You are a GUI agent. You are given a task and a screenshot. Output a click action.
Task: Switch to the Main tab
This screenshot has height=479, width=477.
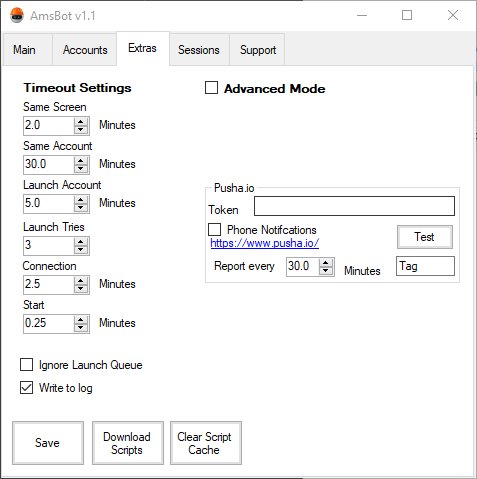click(28, 49)
